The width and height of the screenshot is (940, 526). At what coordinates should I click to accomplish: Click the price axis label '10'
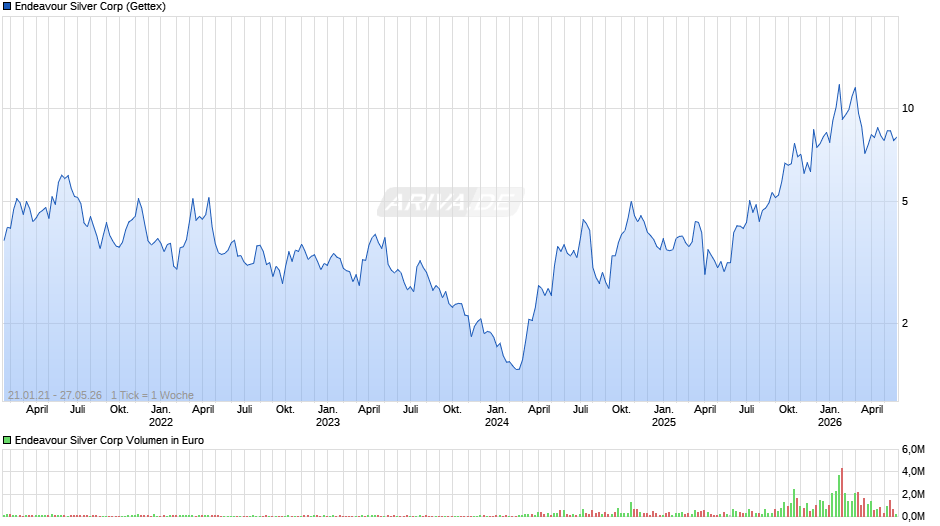[908, 109]
